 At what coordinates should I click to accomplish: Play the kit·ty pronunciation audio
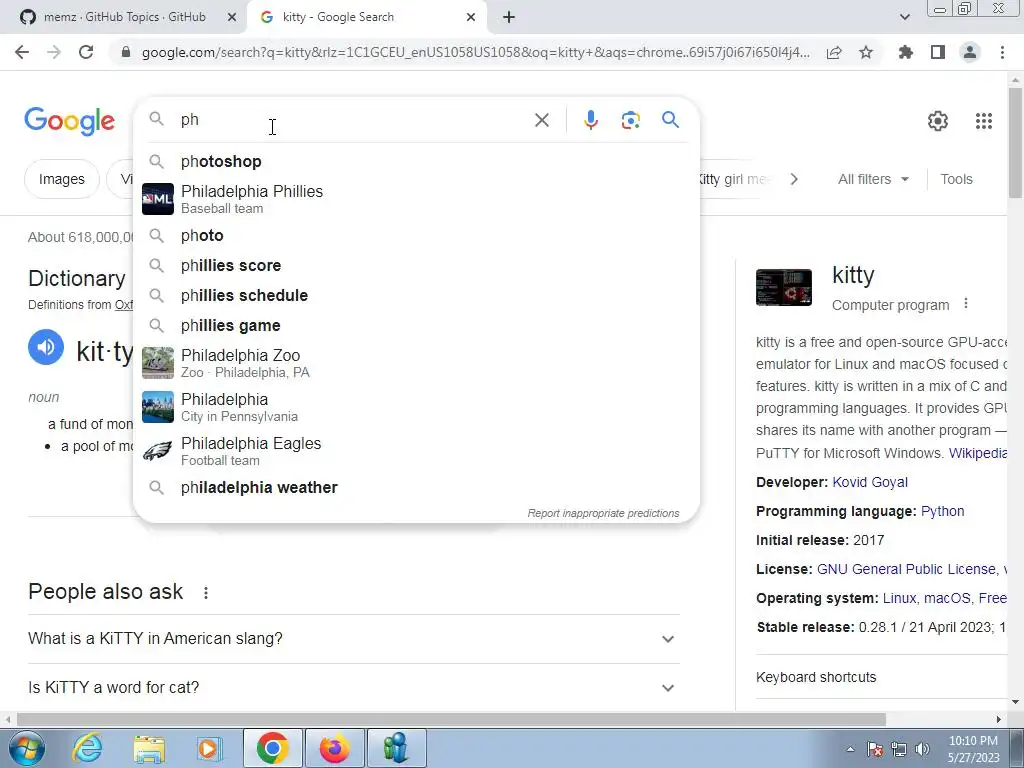46,347
